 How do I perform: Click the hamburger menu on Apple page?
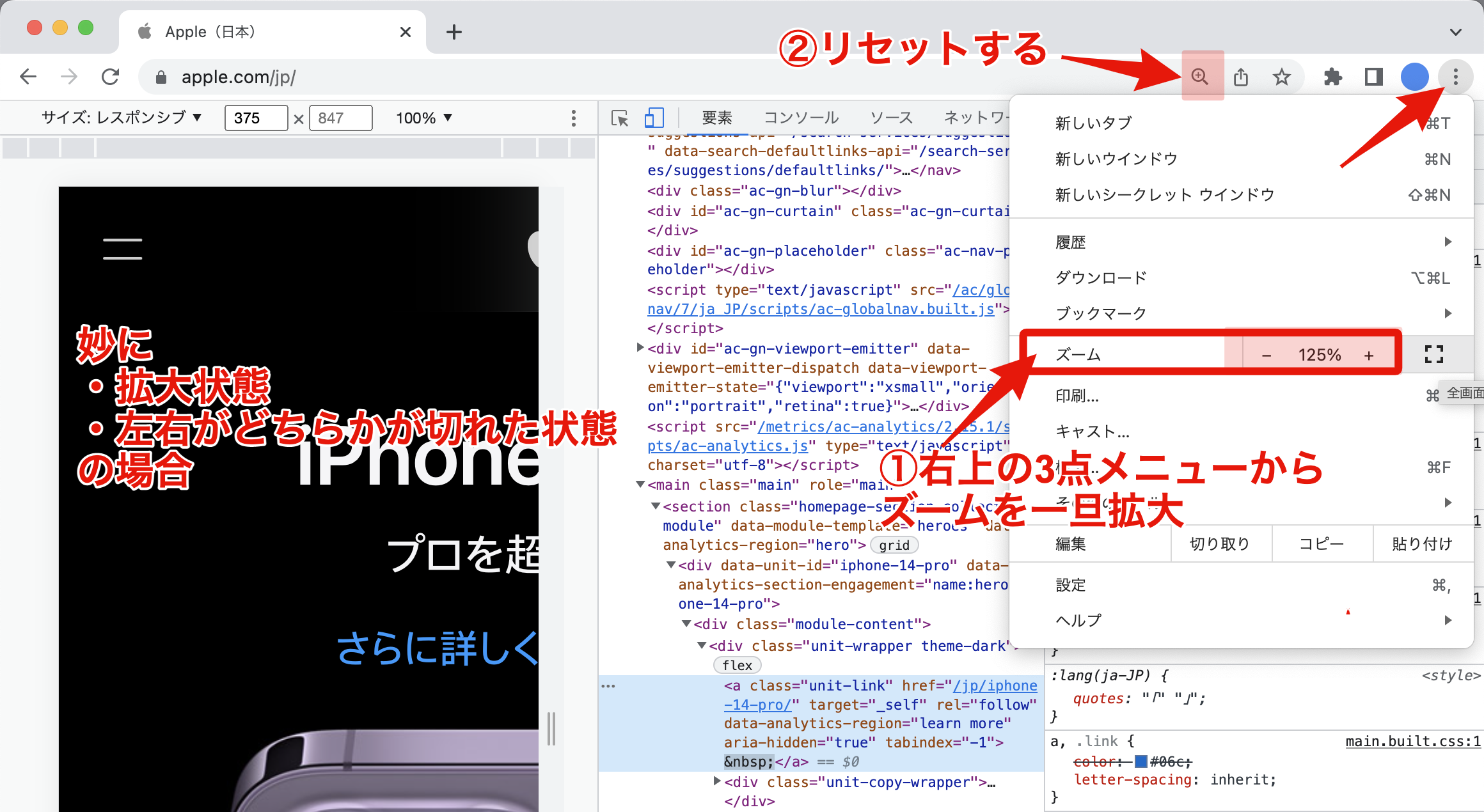click(x=123, y=249)
